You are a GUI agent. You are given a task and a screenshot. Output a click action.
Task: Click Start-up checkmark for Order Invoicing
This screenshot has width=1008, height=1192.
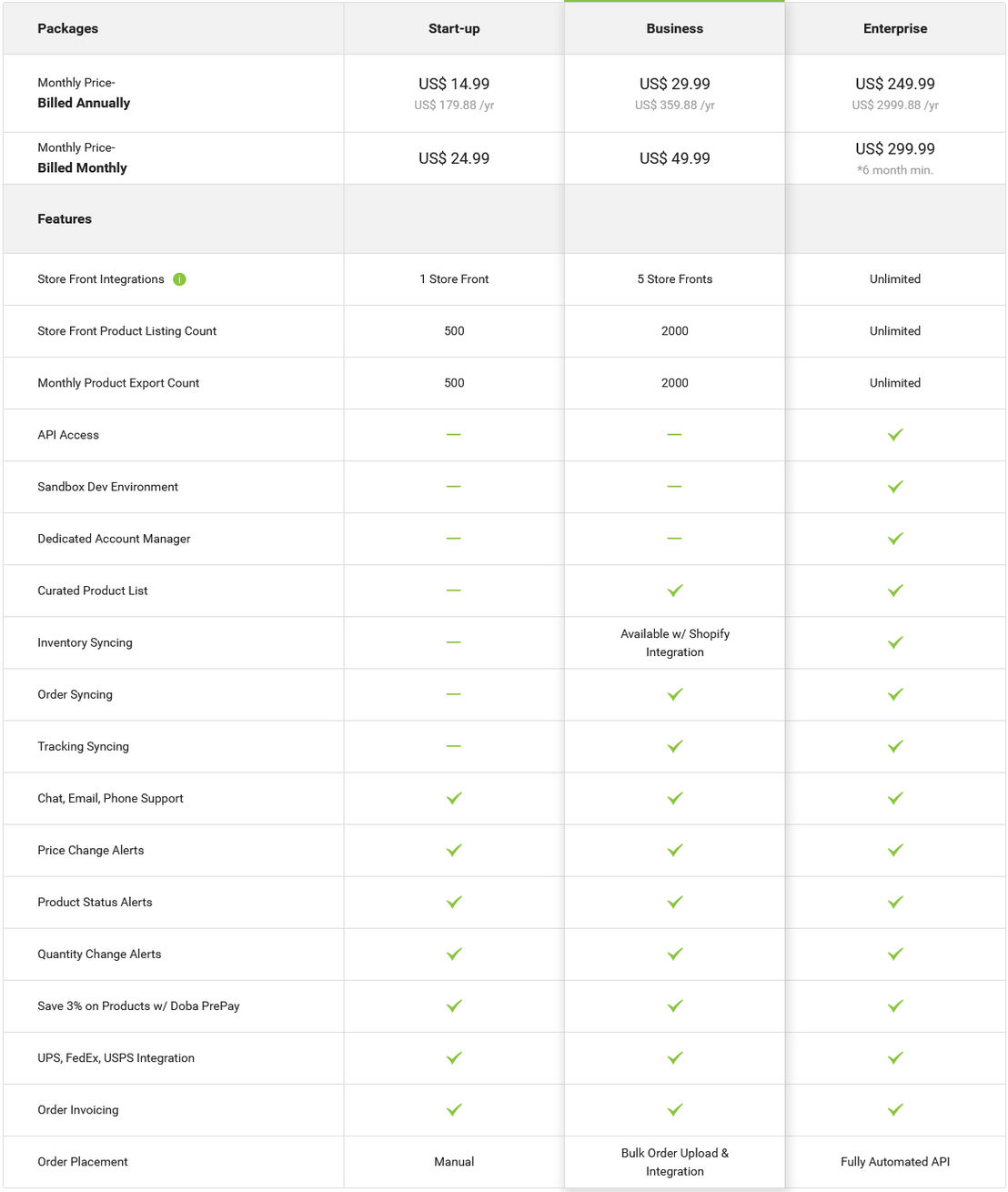(x=454, y=1109)
